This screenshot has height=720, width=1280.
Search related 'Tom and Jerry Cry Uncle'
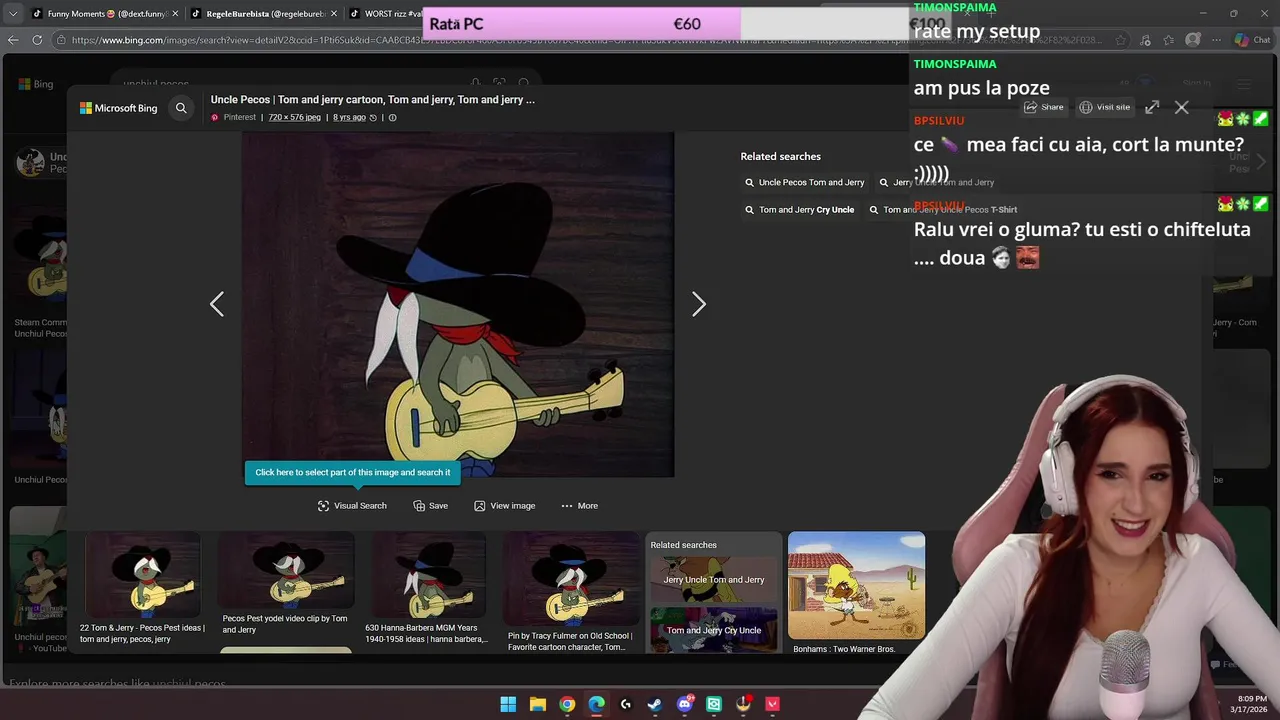(x=799, y=210)
